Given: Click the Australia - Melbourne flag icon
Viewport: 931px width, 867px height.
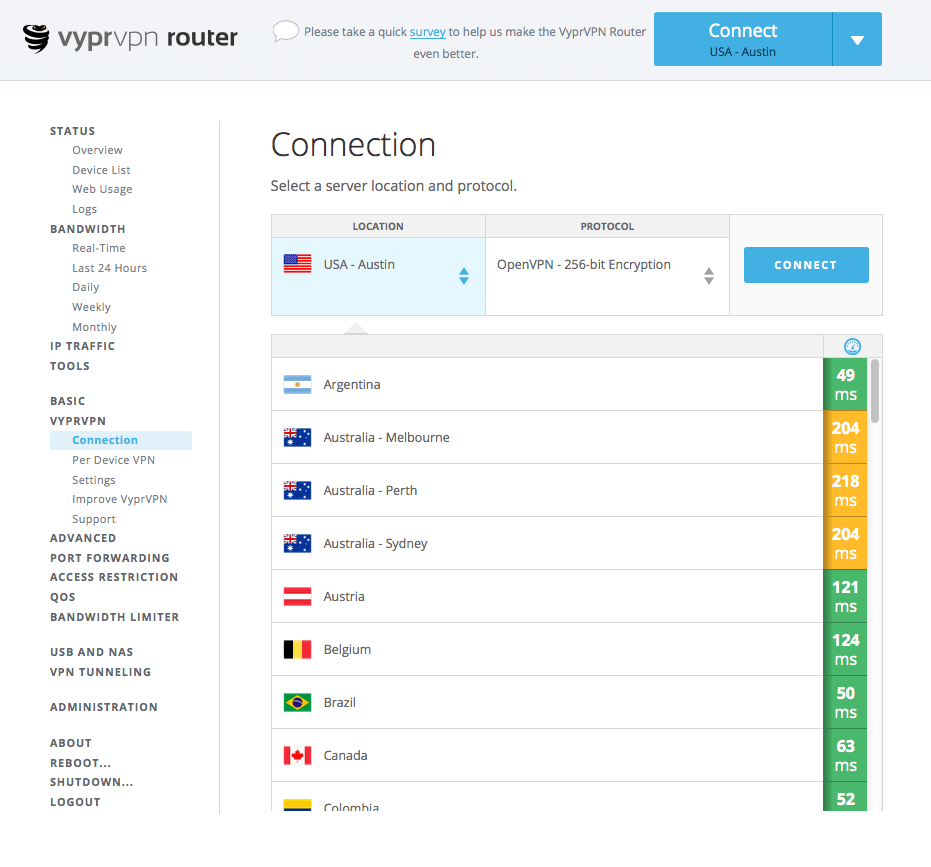Looking at the screenshot, I should [297, 437].
